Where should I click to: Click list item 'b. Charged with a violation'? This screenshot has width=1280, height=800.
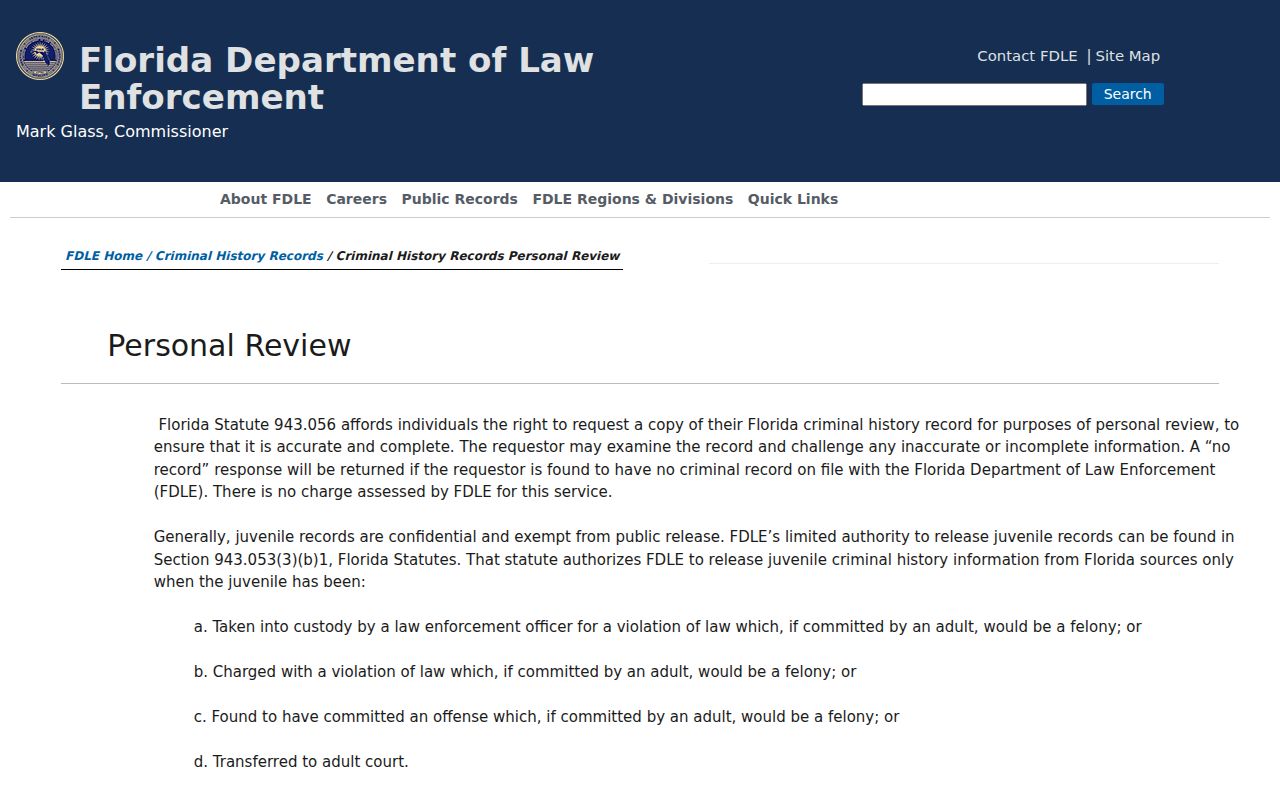pos(525,672)
